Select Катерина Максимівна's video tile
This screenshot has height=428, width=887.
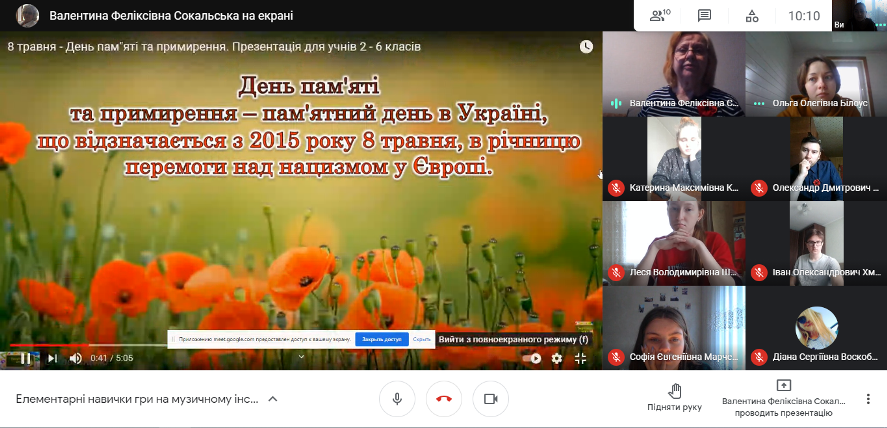[674, 159]
